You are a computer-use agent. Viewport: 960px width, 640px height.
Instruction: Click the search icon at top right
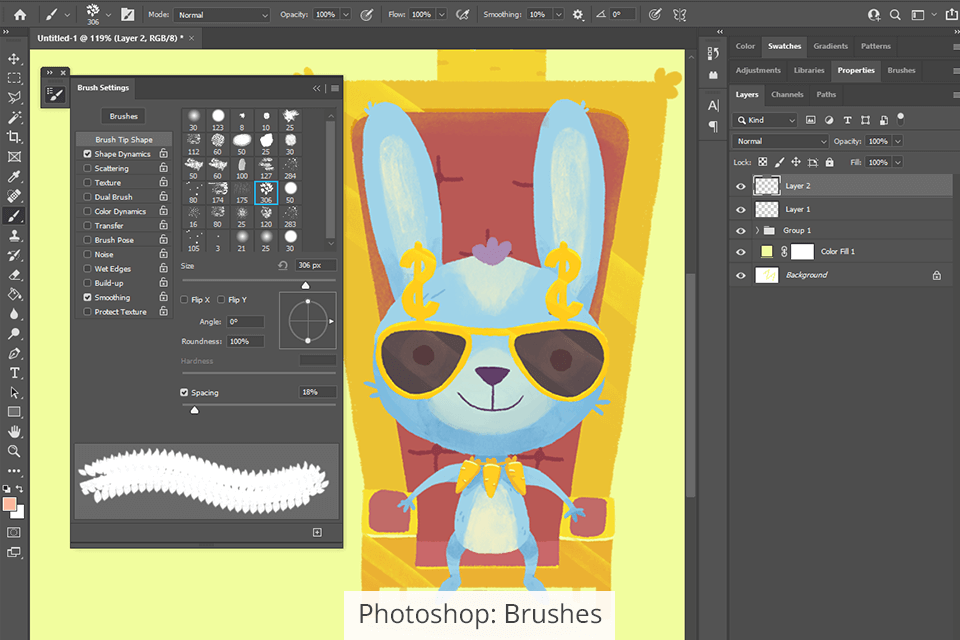[895, 15]
